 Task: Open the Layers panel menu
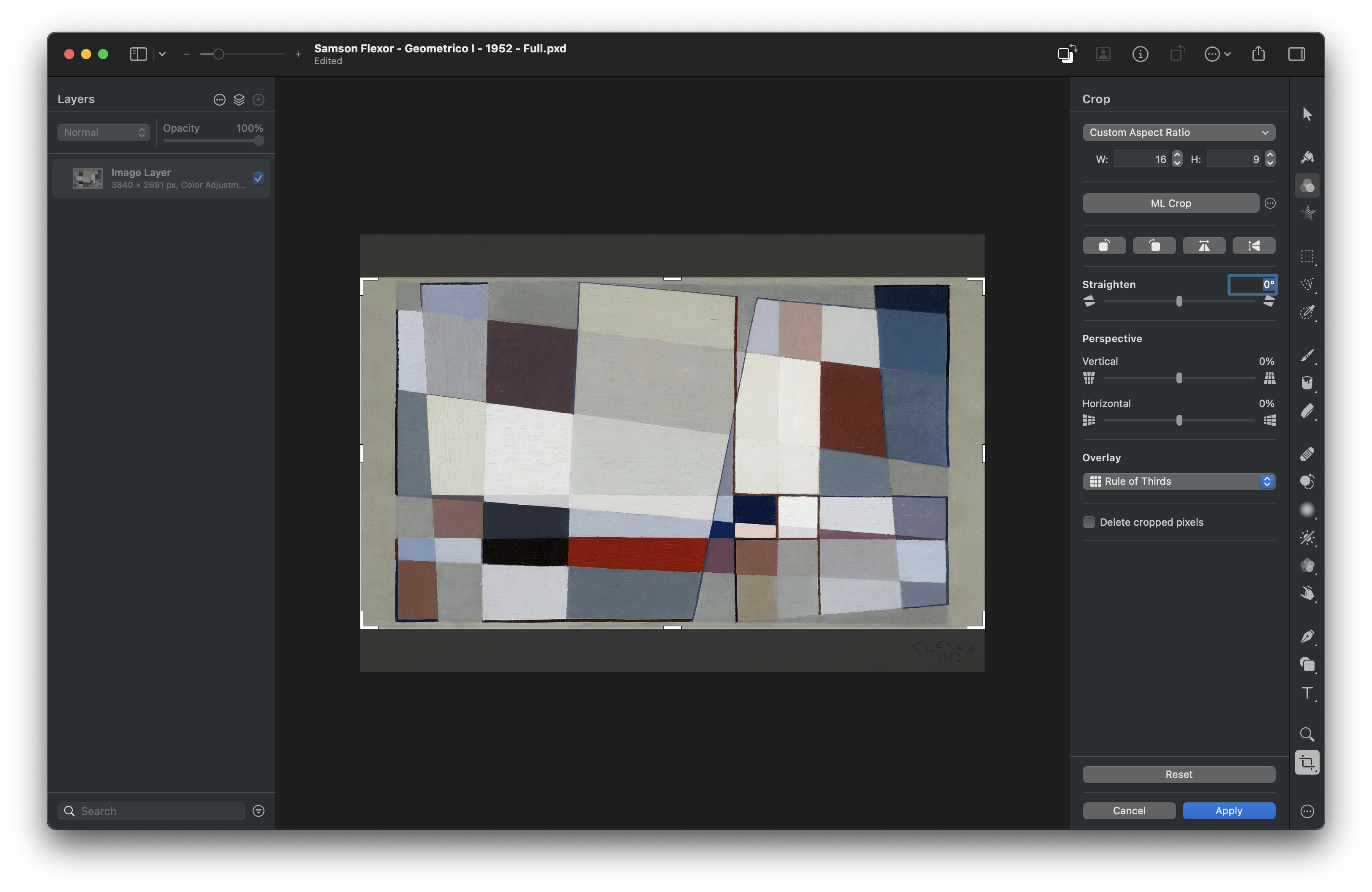pyautogui.click(x=218, y=99)
